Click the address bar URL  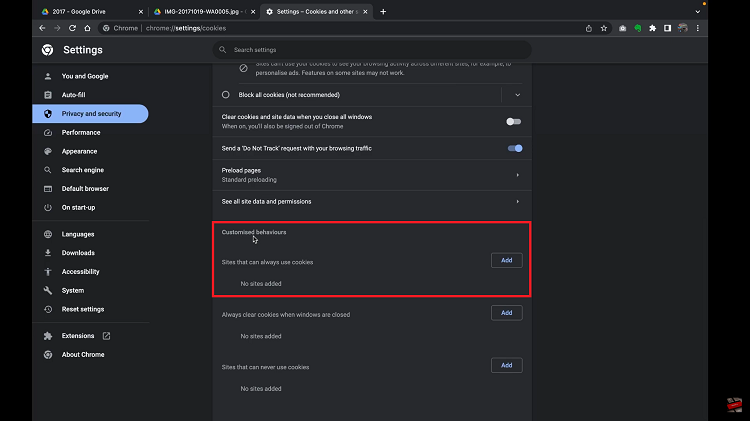click(x=186, y=28)
